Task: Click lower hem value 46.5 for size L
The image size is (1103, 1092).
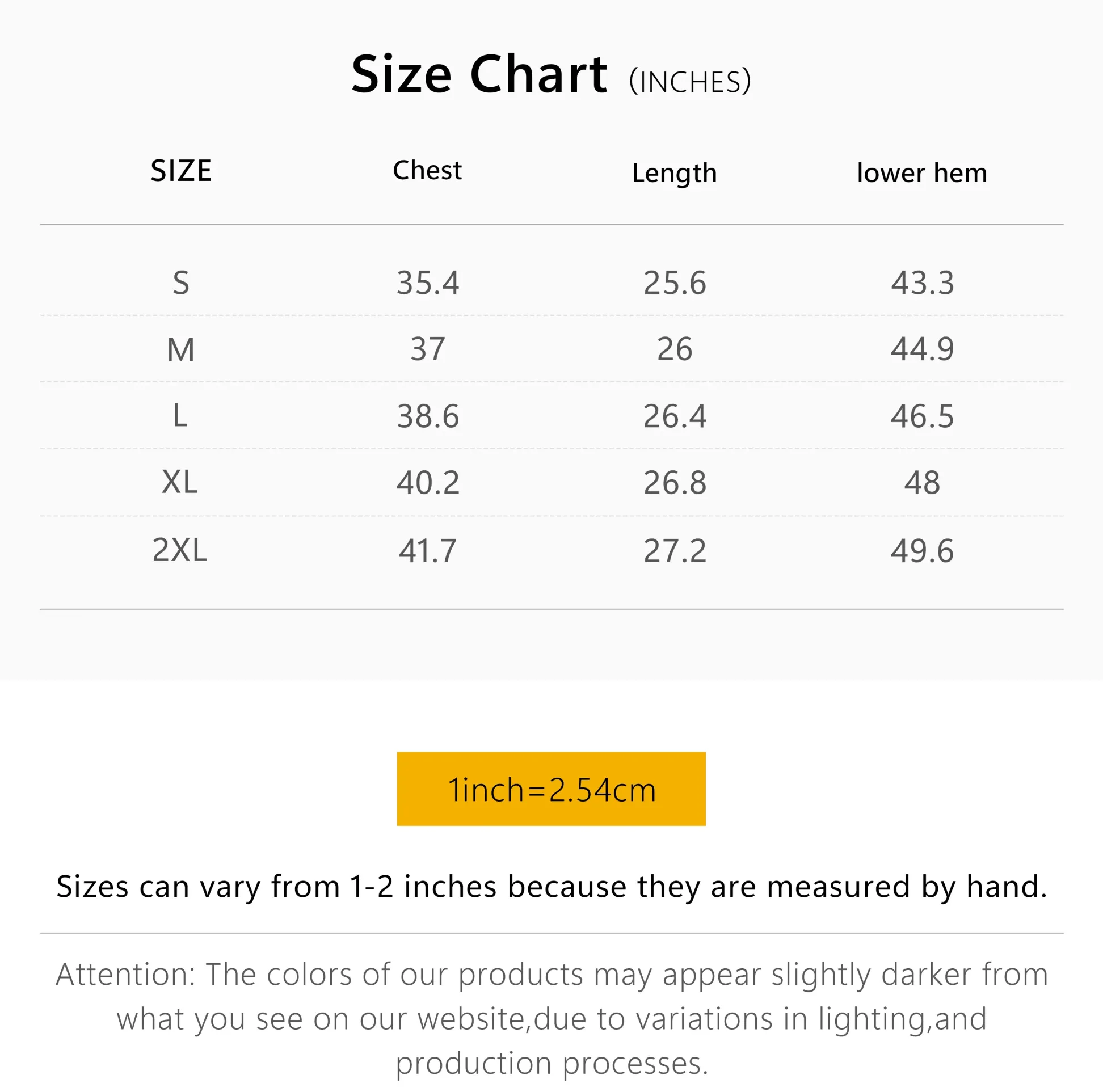Action: [922, 416]
